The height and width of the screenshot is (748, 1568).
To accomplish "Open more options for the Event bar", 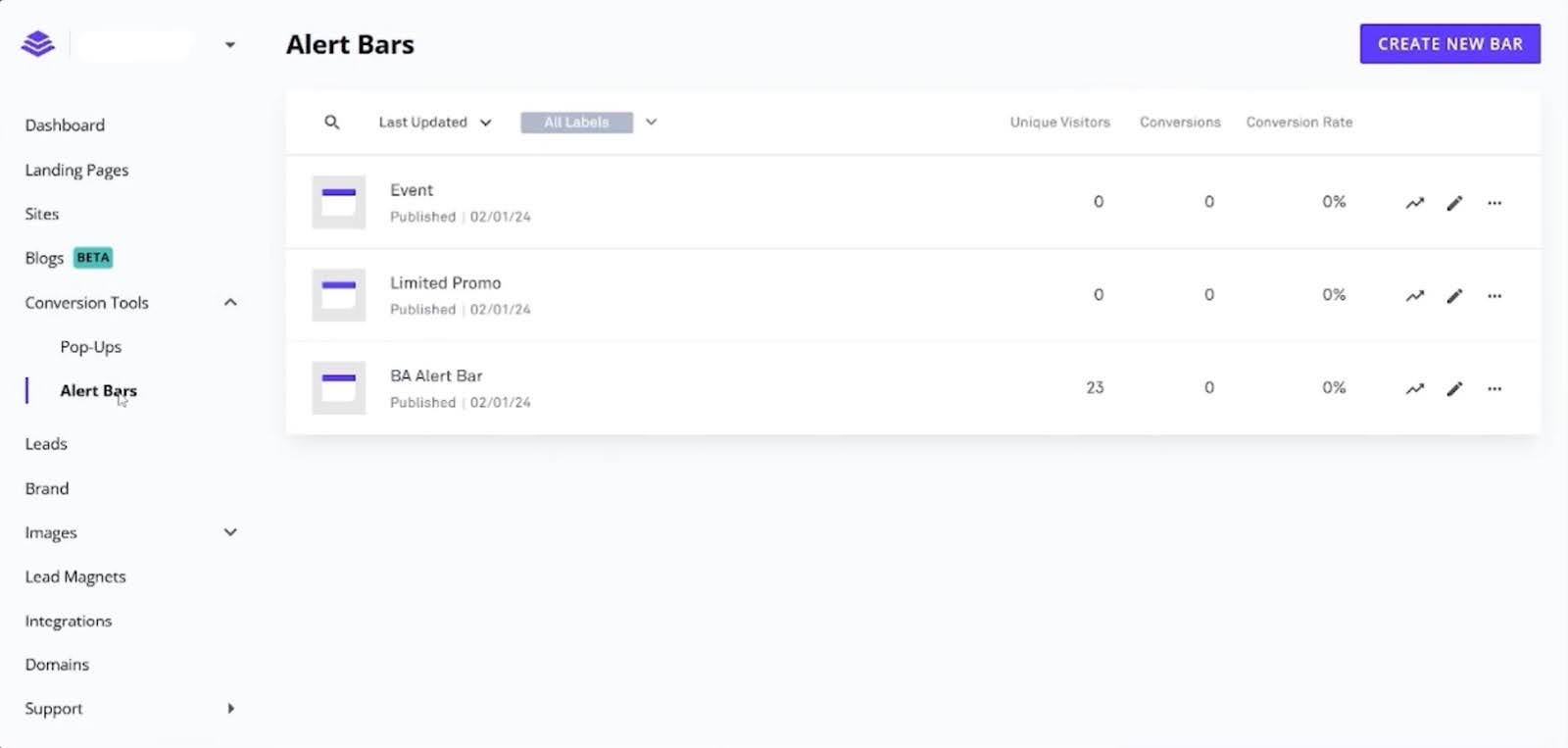I will click(1494, 203).
